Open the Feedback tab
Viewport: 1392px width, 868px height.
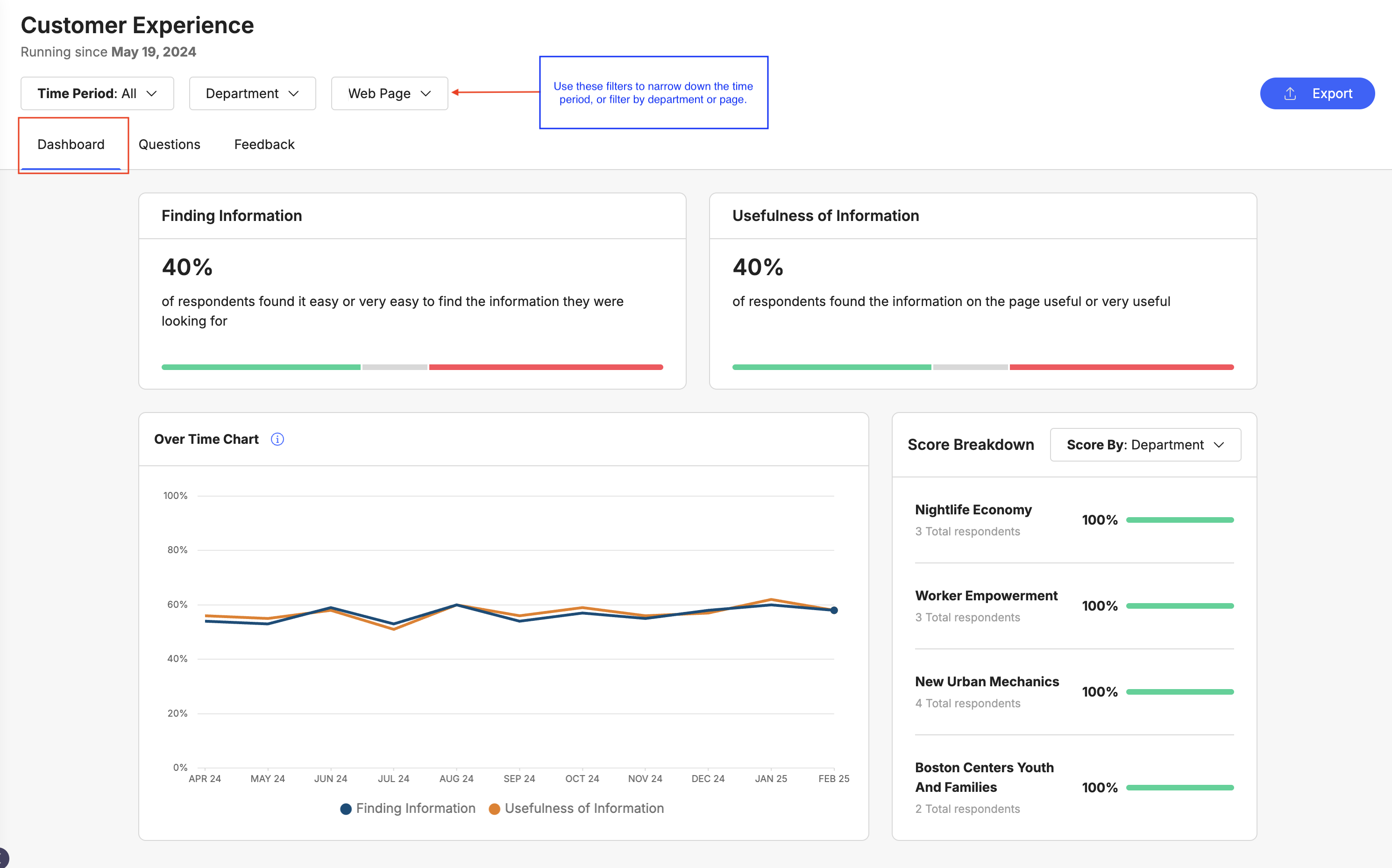264,144
